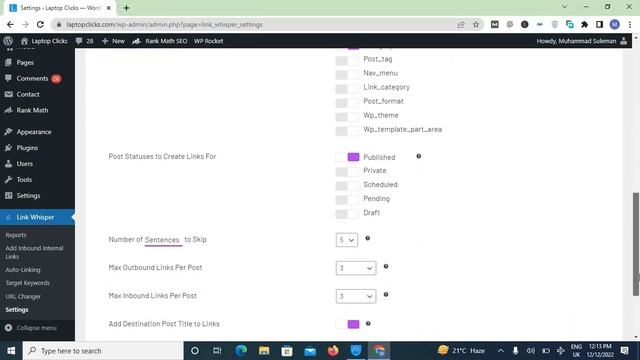Open Link Whisper Reports submenu

tap(16, 235)
